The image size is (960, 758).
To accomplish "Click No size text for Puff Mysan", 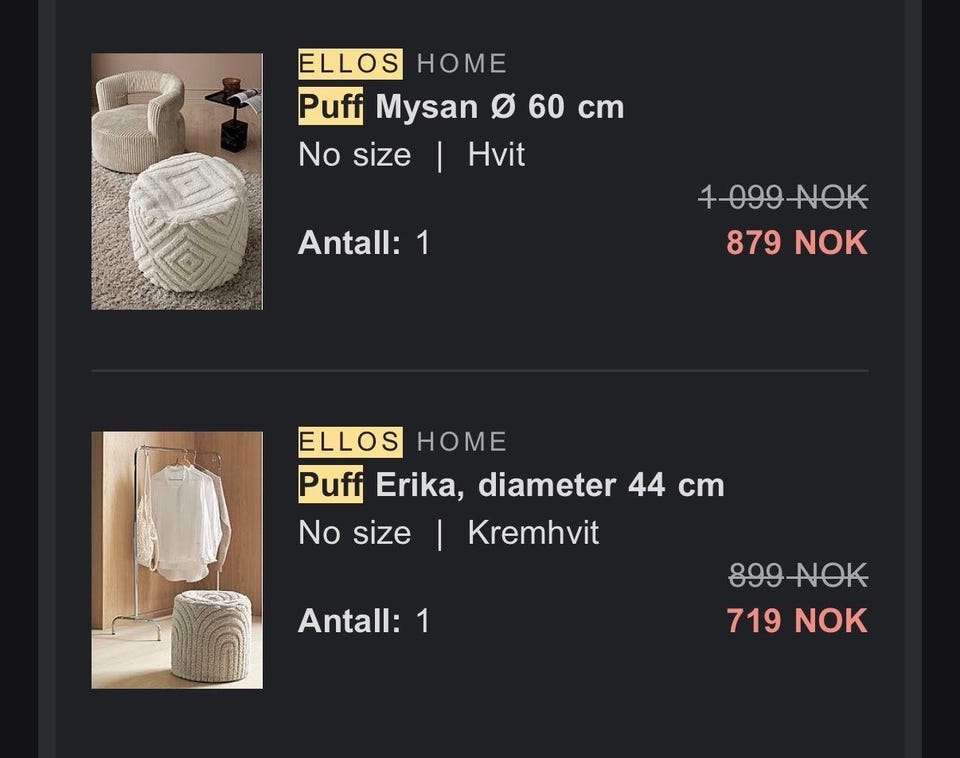I will point(354,154).
